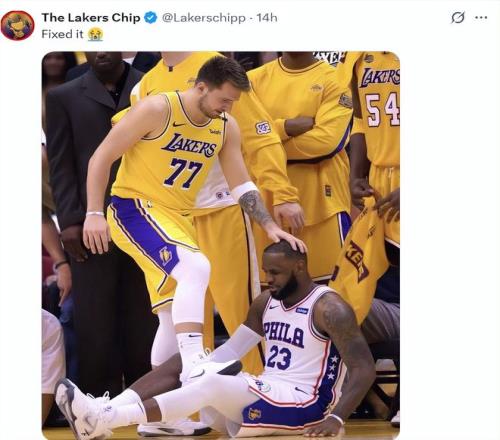Open the 14h timestamp link
This screenshot has width=500, height=440.
(x=267, y=18)
